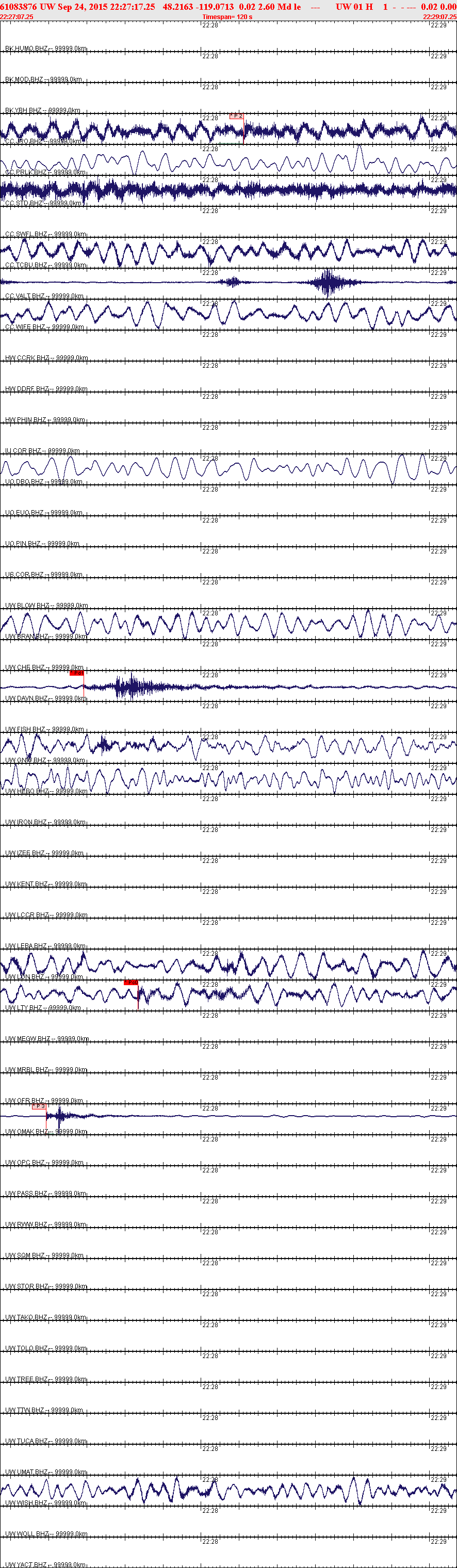Select the UW.TOLO BHZ station label

tap(46, 1348)
